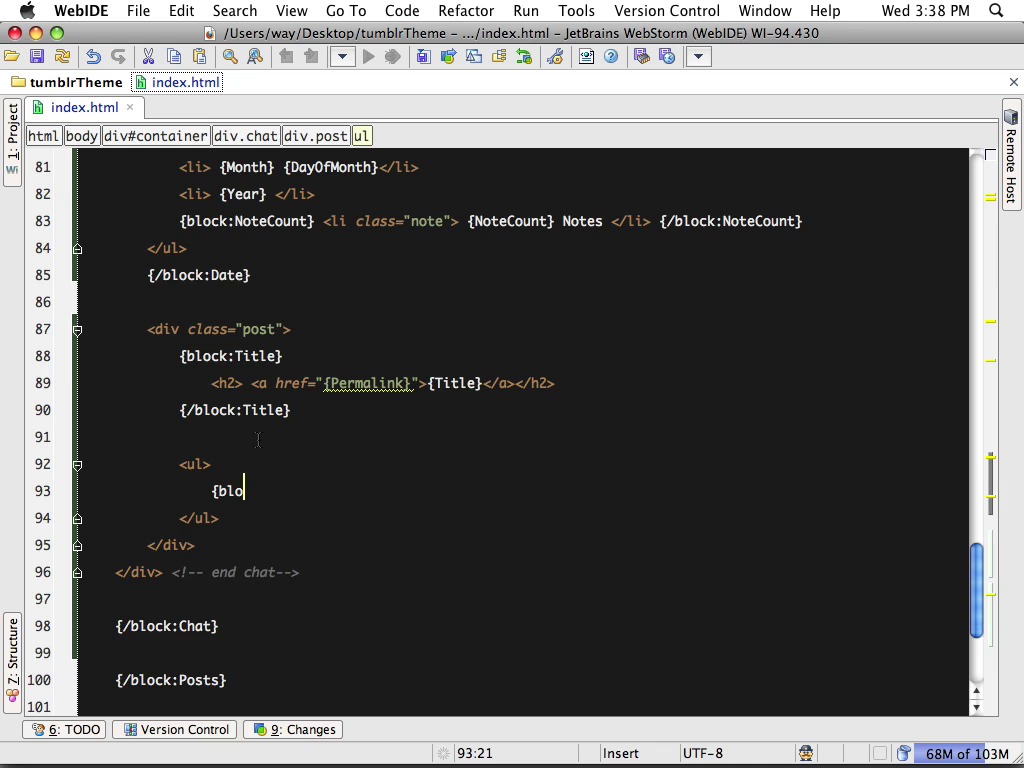Click index.html in the navigation bar
This screenshot has height=768, width=1024.
point(178,82)
